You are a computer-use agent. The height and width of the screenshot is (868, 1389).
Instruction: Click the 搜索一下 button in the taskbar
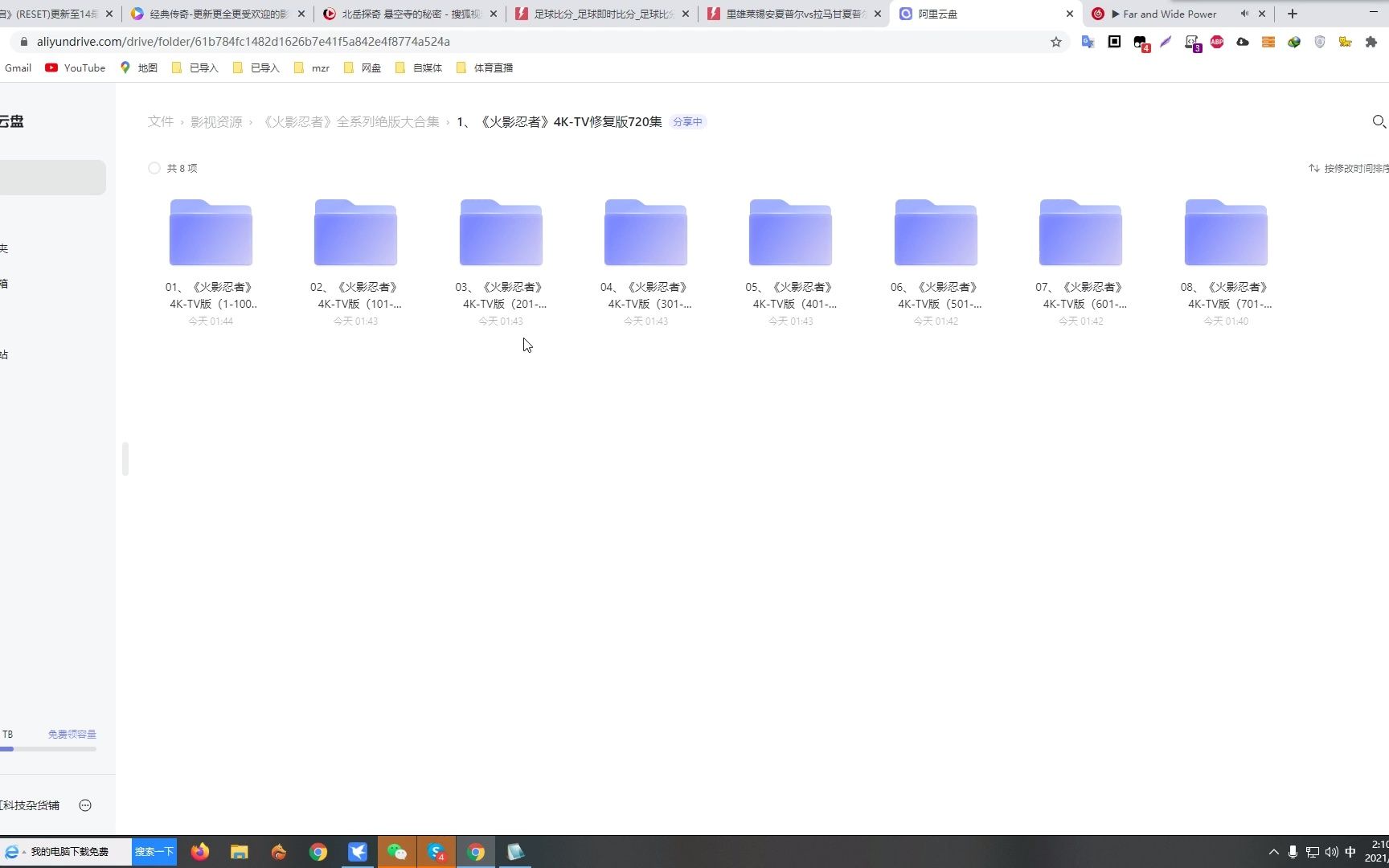(x=154, y=852)
